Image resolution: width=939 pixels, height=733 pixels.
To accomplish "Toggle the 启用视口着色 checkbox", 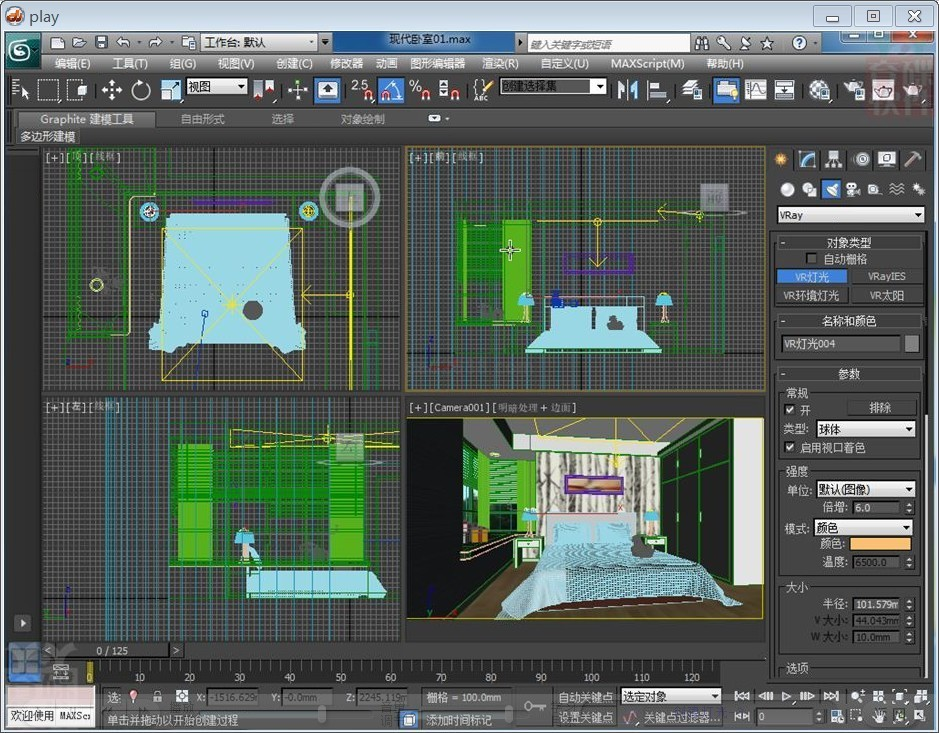I will click(x=791, y=448).
